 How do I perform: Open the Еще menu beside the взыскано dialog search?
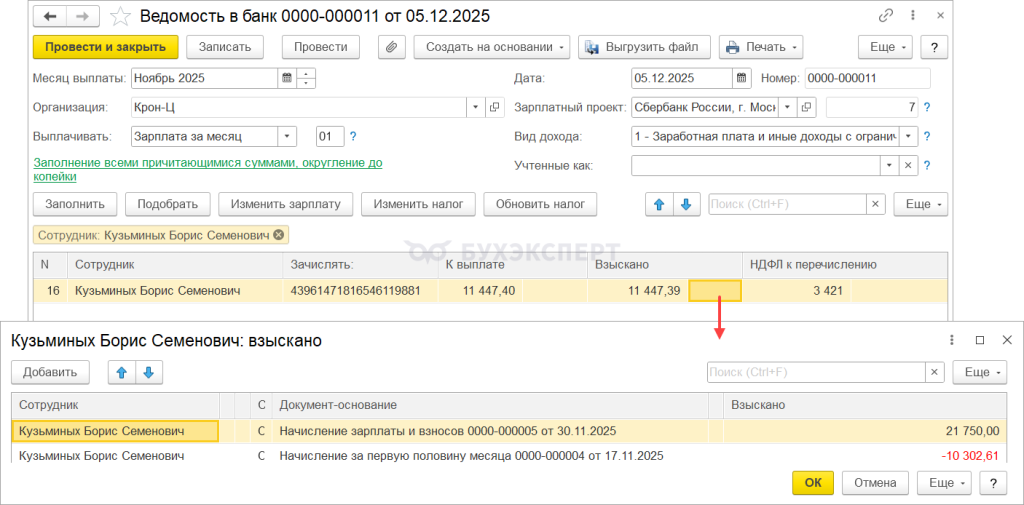pyautogui.click(x=980, y=372)
